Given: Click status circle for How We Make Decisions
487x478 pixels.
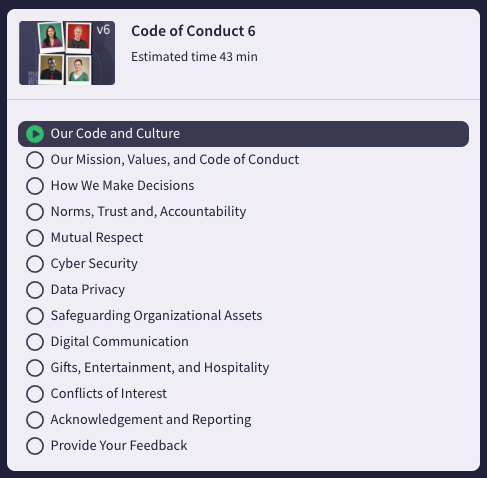Looking at the screenshot, I should point(35,186).
